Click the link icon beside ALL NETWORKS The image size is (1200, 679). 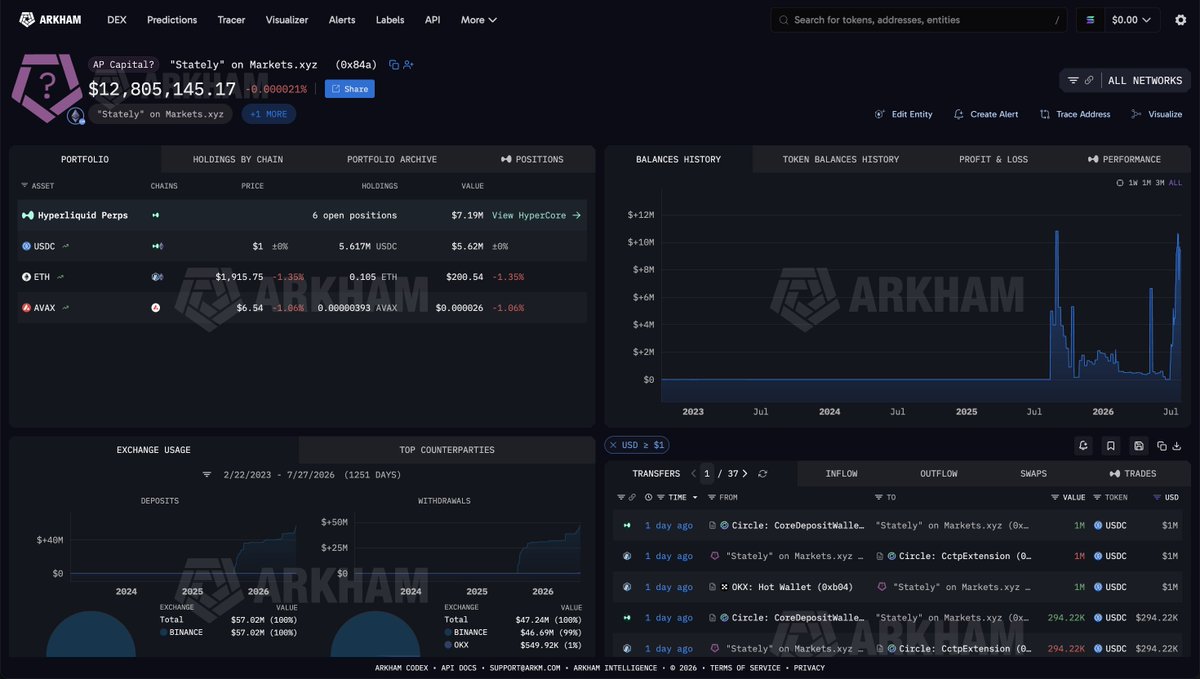(1089, 81)
